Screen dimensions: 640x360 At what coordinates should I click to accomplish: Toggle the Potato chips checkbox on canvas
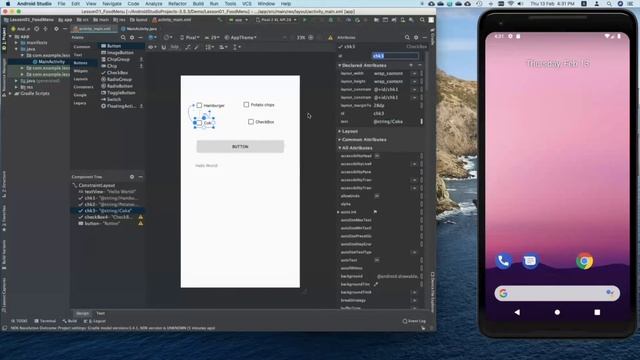(x=246, y=104)
